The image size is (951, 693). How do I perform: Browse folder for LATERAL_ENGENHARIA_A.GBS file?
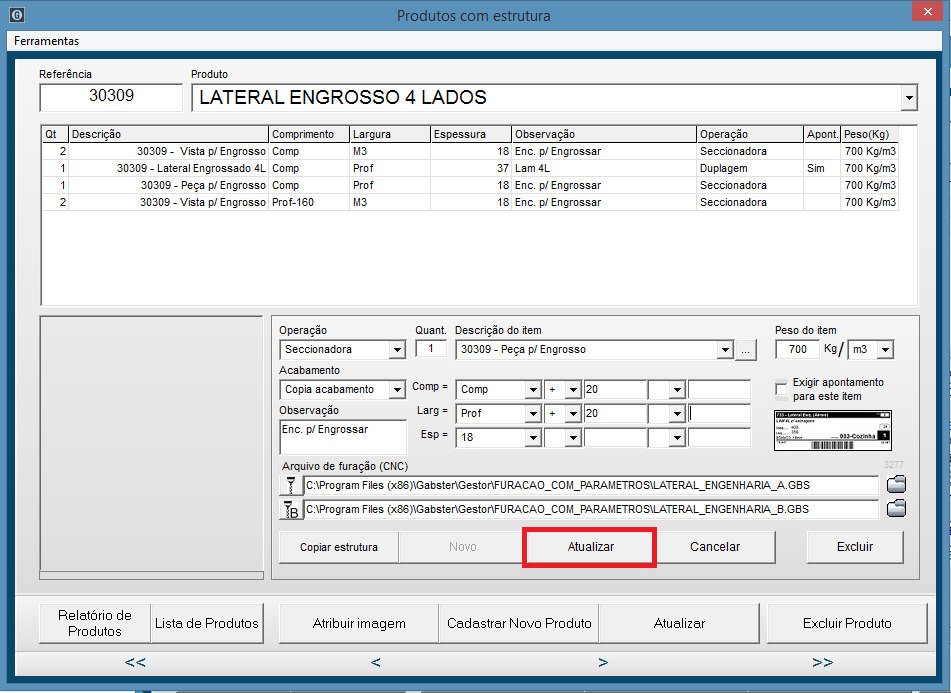click(896, 484)
